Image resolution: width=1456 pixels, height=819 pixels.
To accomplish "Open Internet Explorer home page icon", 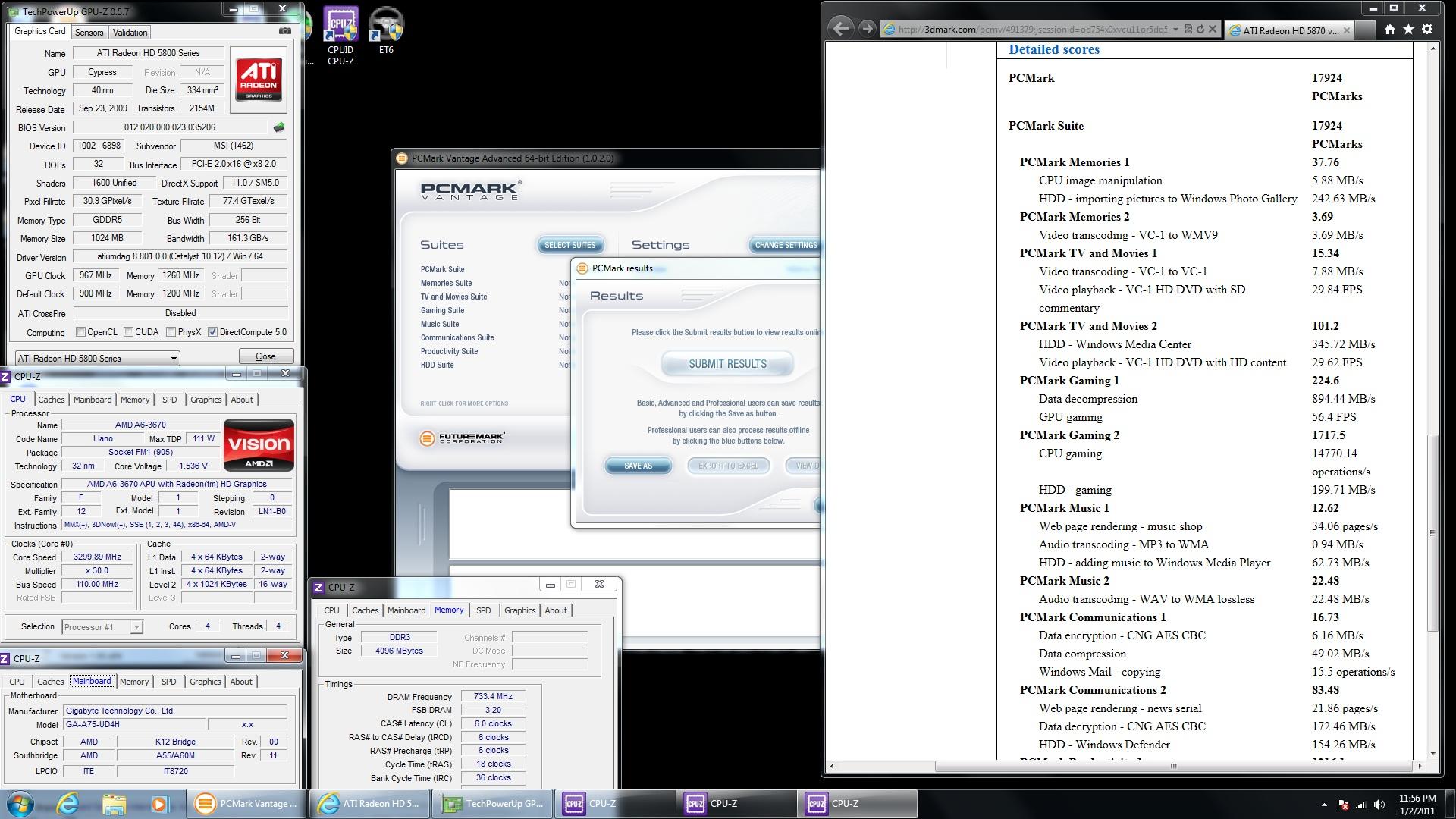I will click(x=1389, y=30).
